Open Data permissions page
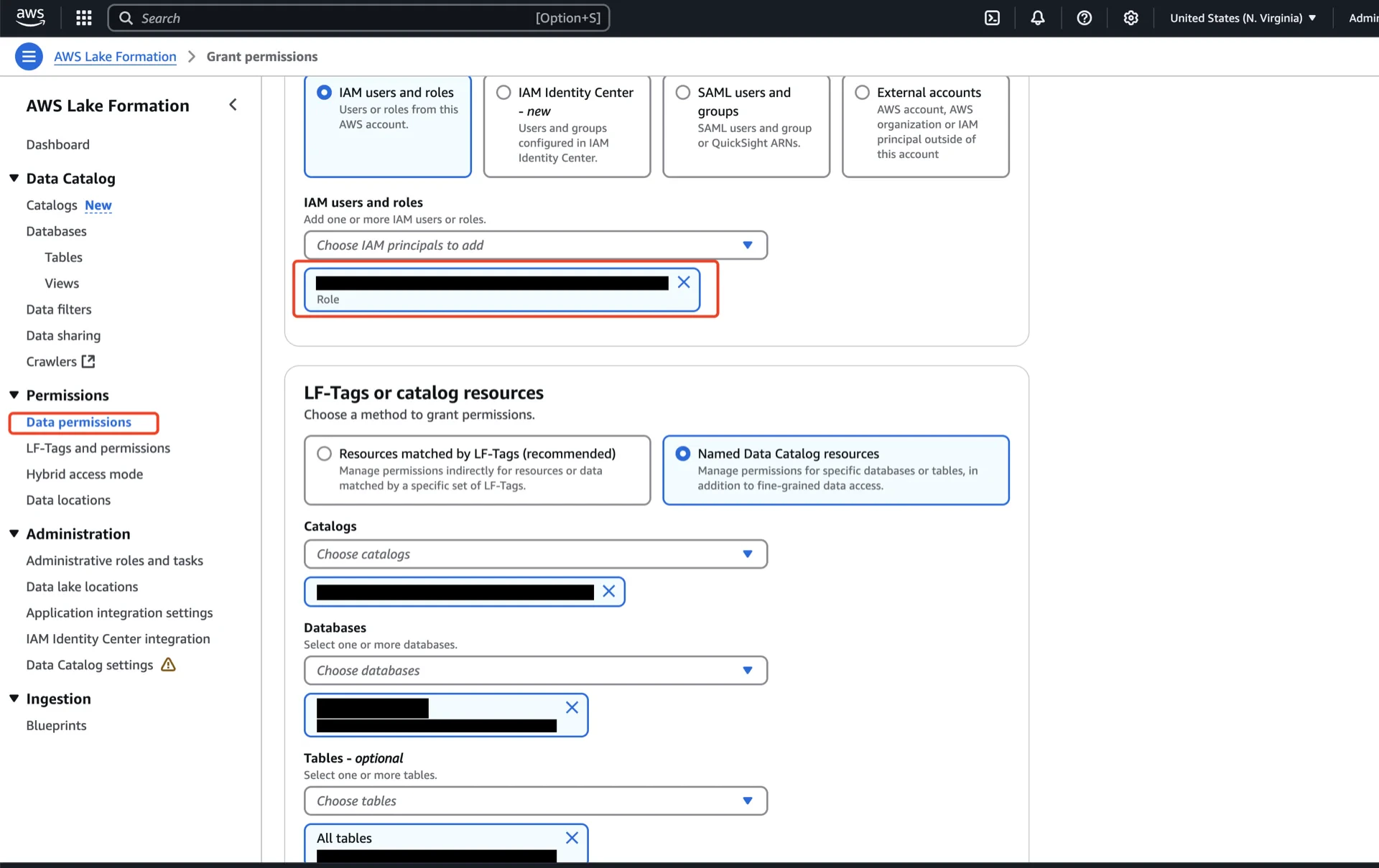The height and width of the screenshot is (868, 1379). click(x=79, y=422)
